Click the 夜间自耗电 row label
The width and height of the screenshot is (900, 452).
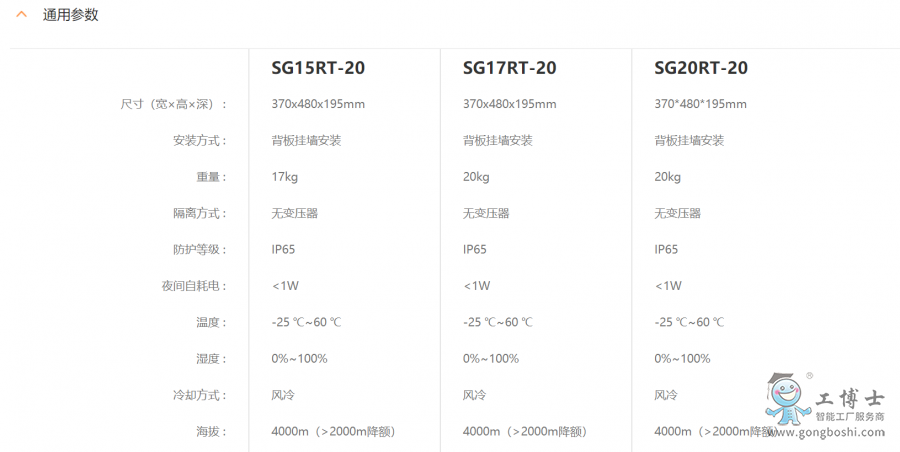tap(194, 286)
